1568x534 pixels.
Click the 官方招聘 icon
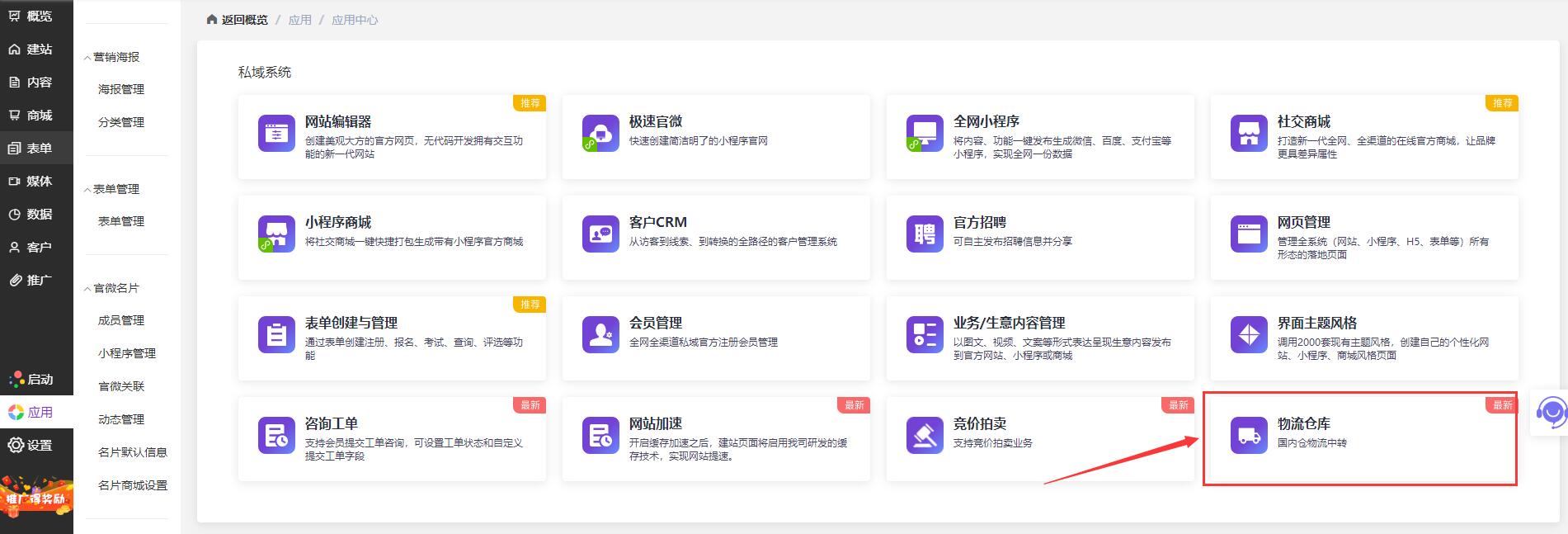pos(925,234)
